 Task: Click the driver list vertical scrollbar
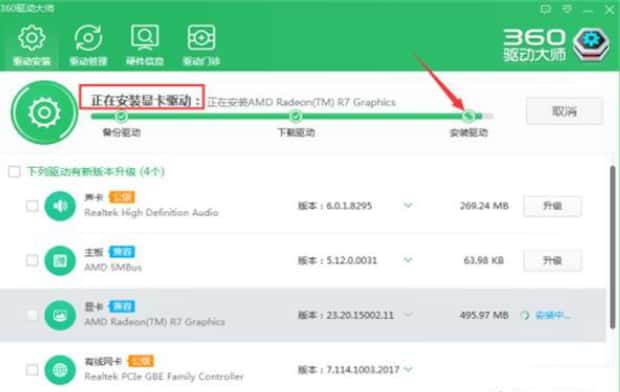point(613,247)
